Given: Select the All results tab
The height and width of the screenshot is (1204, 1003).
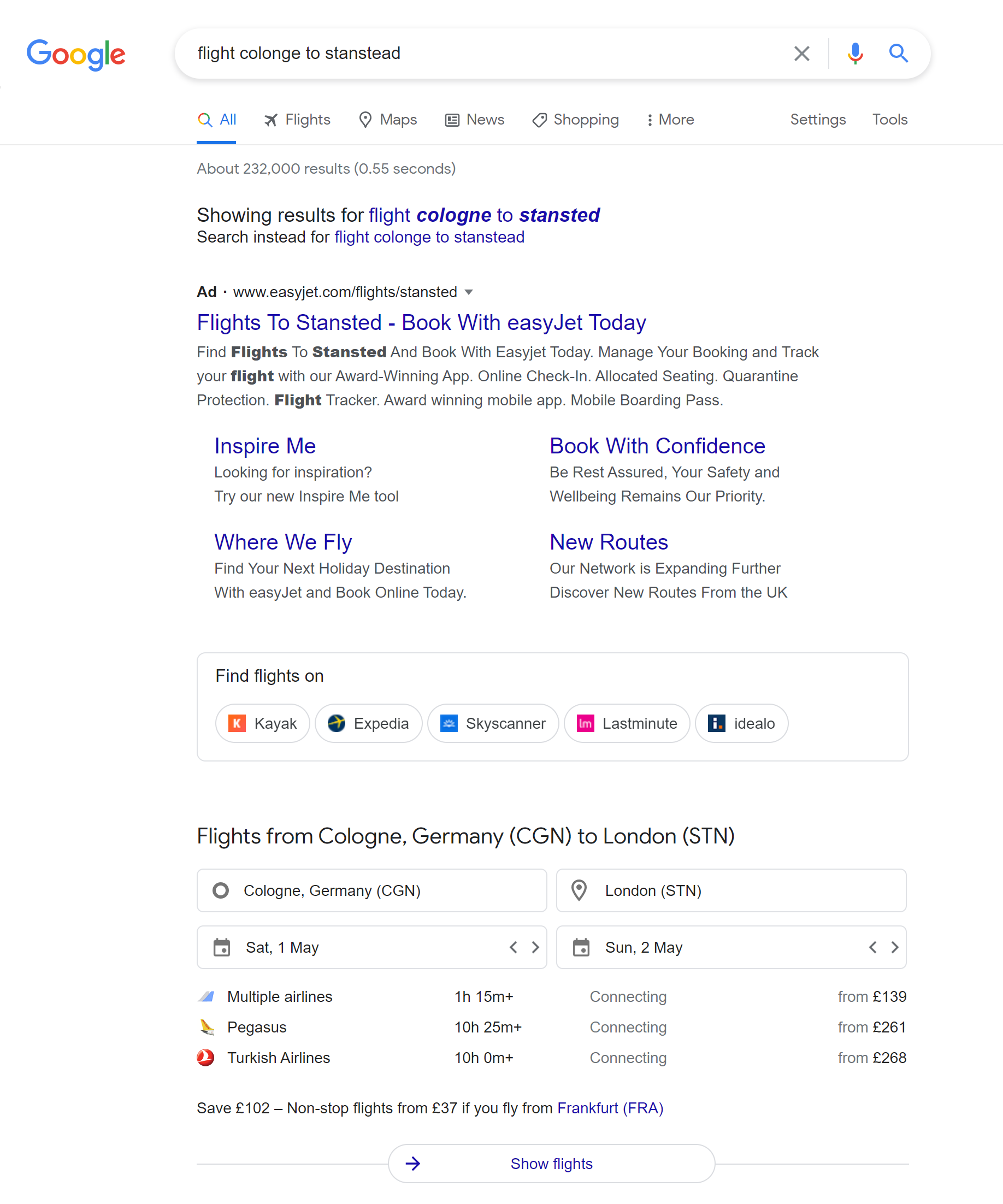Looking at the screenshot, I should click(x=217, y=120).
